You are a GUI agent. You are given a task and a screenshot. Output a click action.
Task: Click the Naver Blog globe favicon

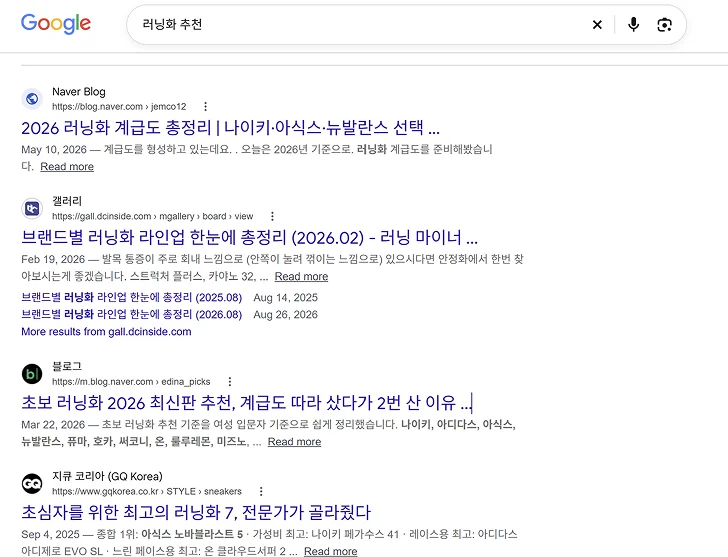click(x=32, y=98)
